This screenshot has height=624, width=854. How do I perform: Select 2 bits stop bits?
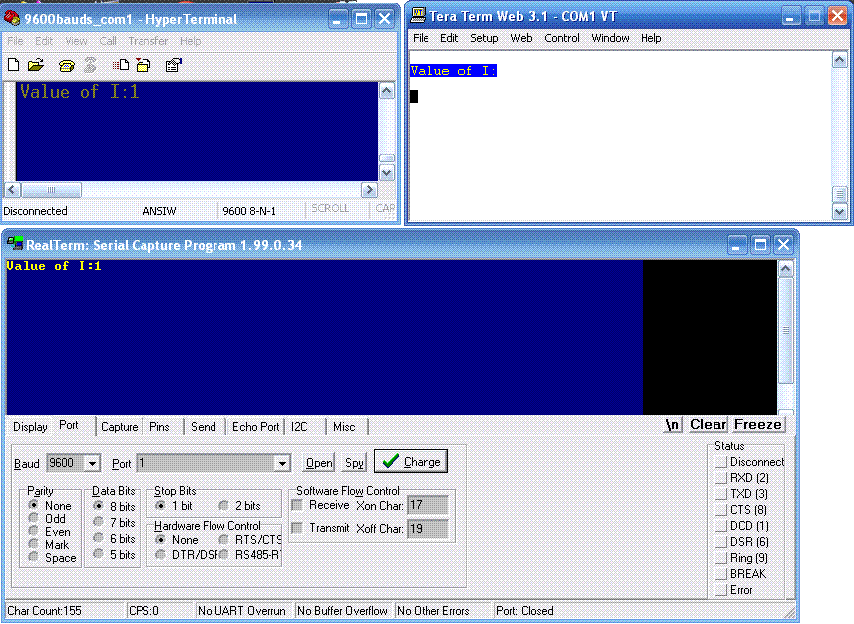(x=223, y=506)
